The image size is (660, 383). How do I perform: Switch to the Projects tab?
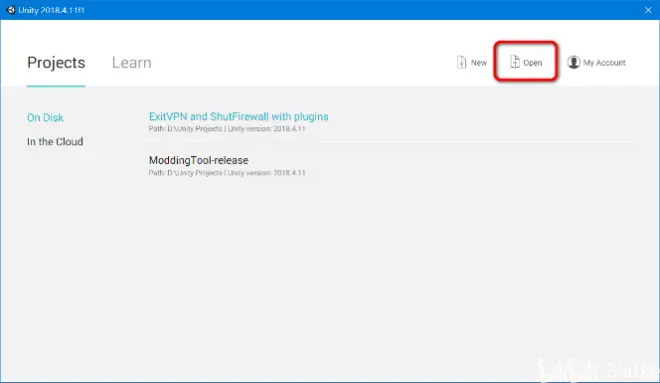coord(56,63)
